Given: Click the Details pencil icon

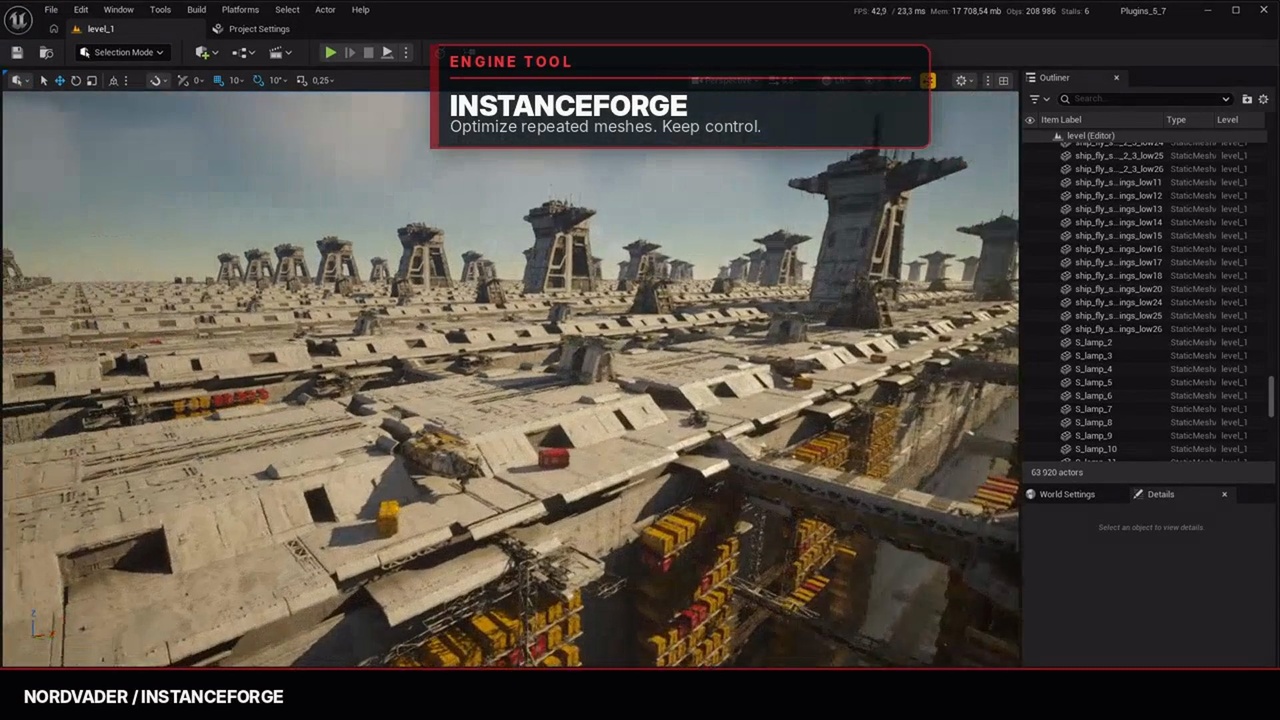Looking at the screenshot, I should (1138, 494).
